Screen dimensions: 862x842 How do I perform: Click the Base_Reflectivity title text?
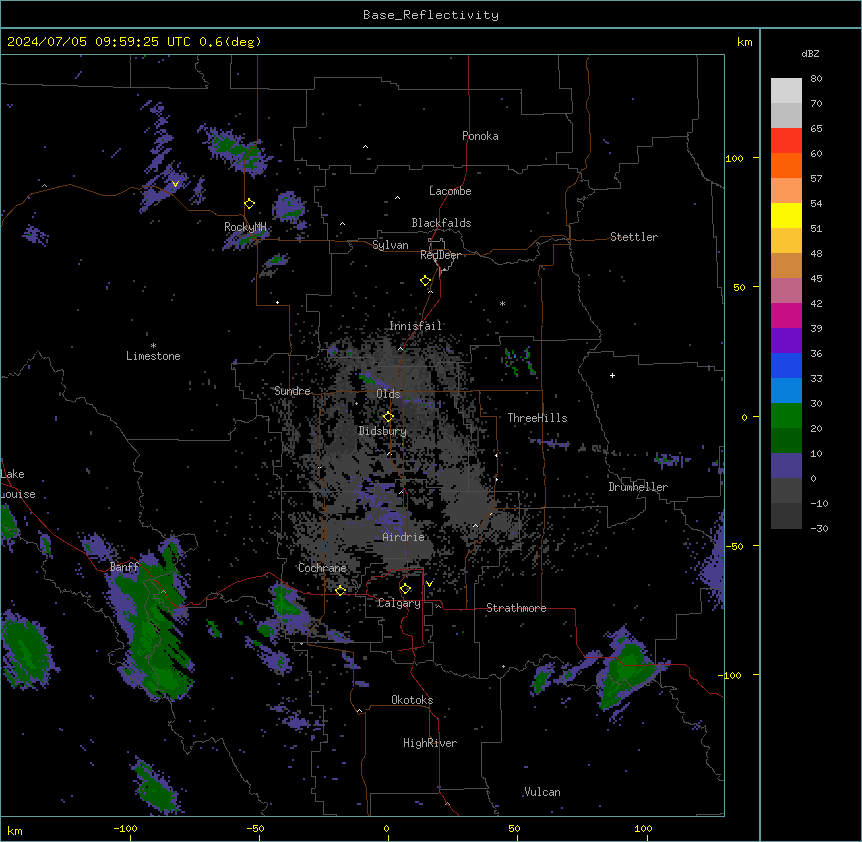click(431, 15)
